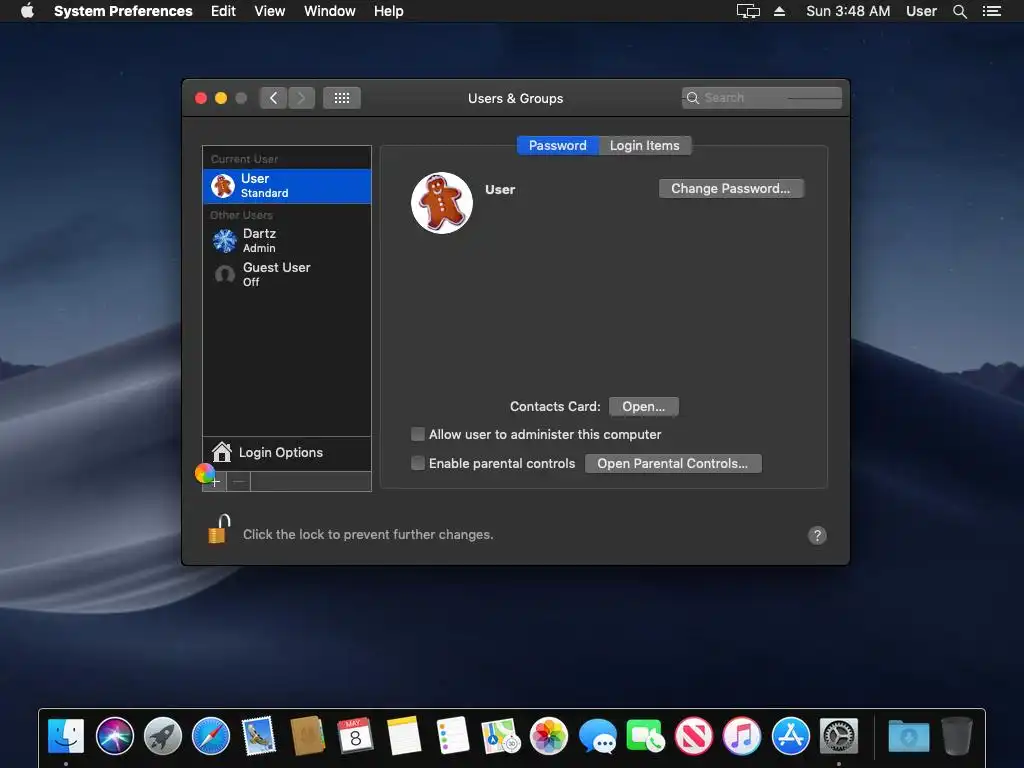Open the Help menu

[x=389, y=11]
